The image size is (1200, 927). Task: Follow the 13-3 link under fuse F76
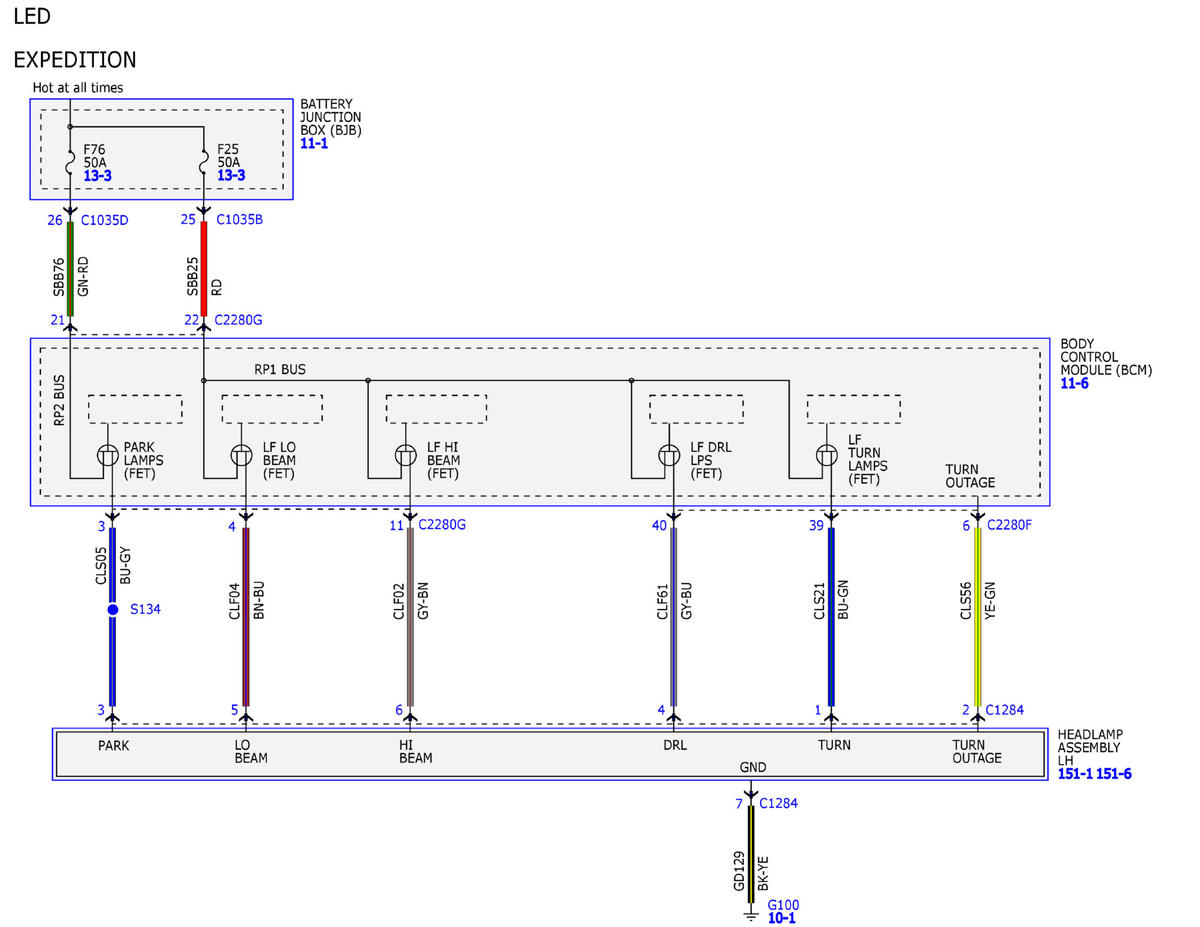(x=98, y=175)
